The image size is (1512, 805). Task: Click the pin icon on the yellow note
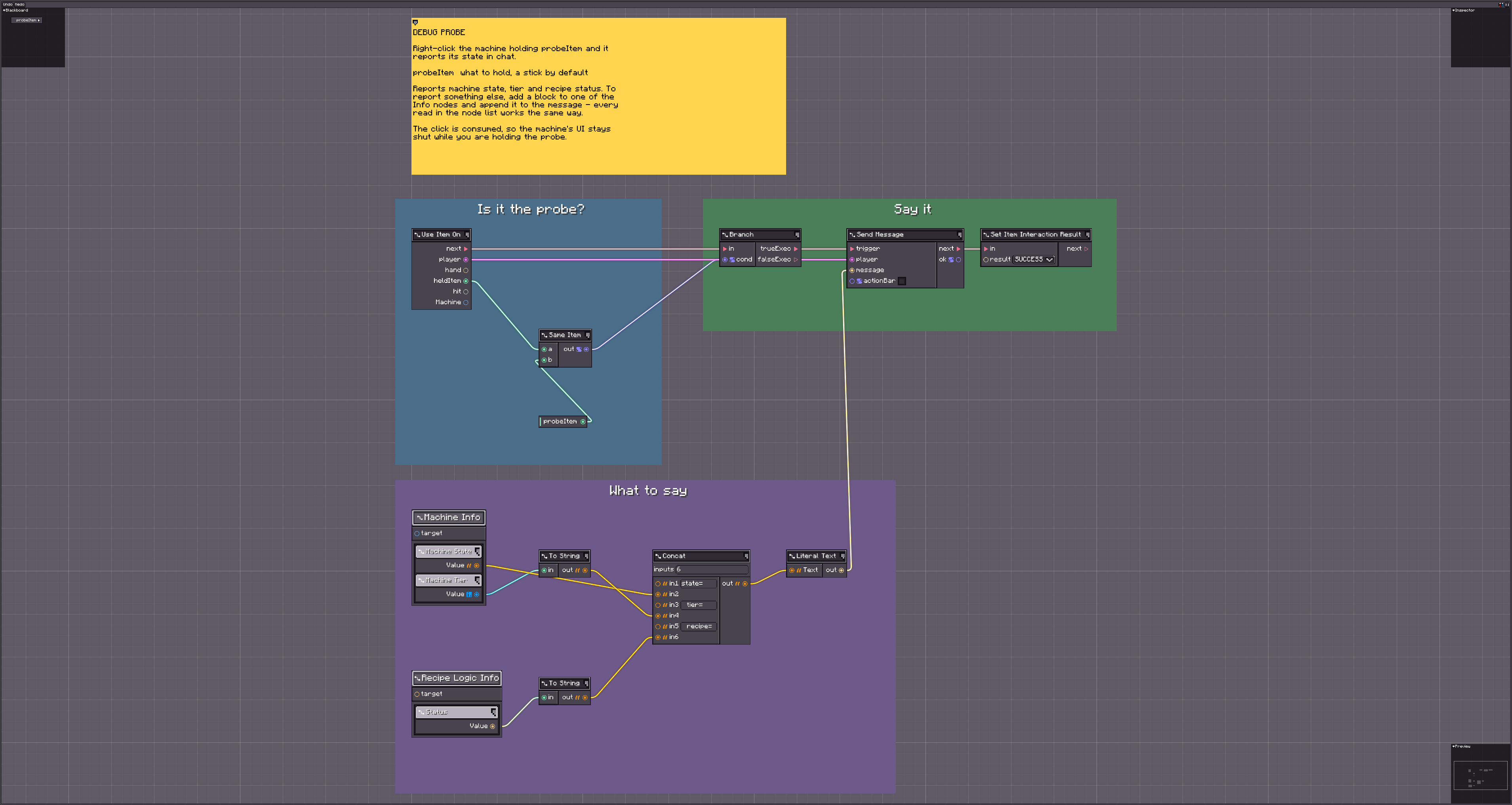click(415, 22)
